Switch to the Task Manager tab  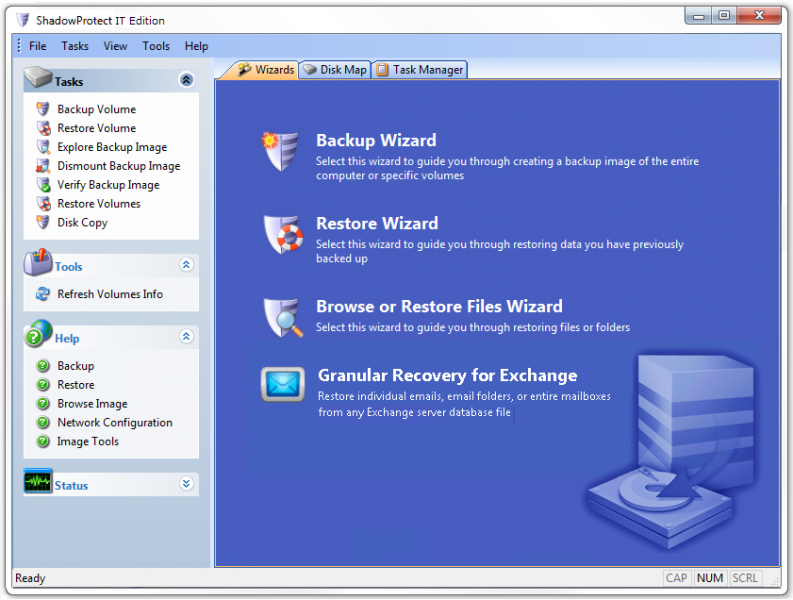pyautogui.click(x=419, y=70)
